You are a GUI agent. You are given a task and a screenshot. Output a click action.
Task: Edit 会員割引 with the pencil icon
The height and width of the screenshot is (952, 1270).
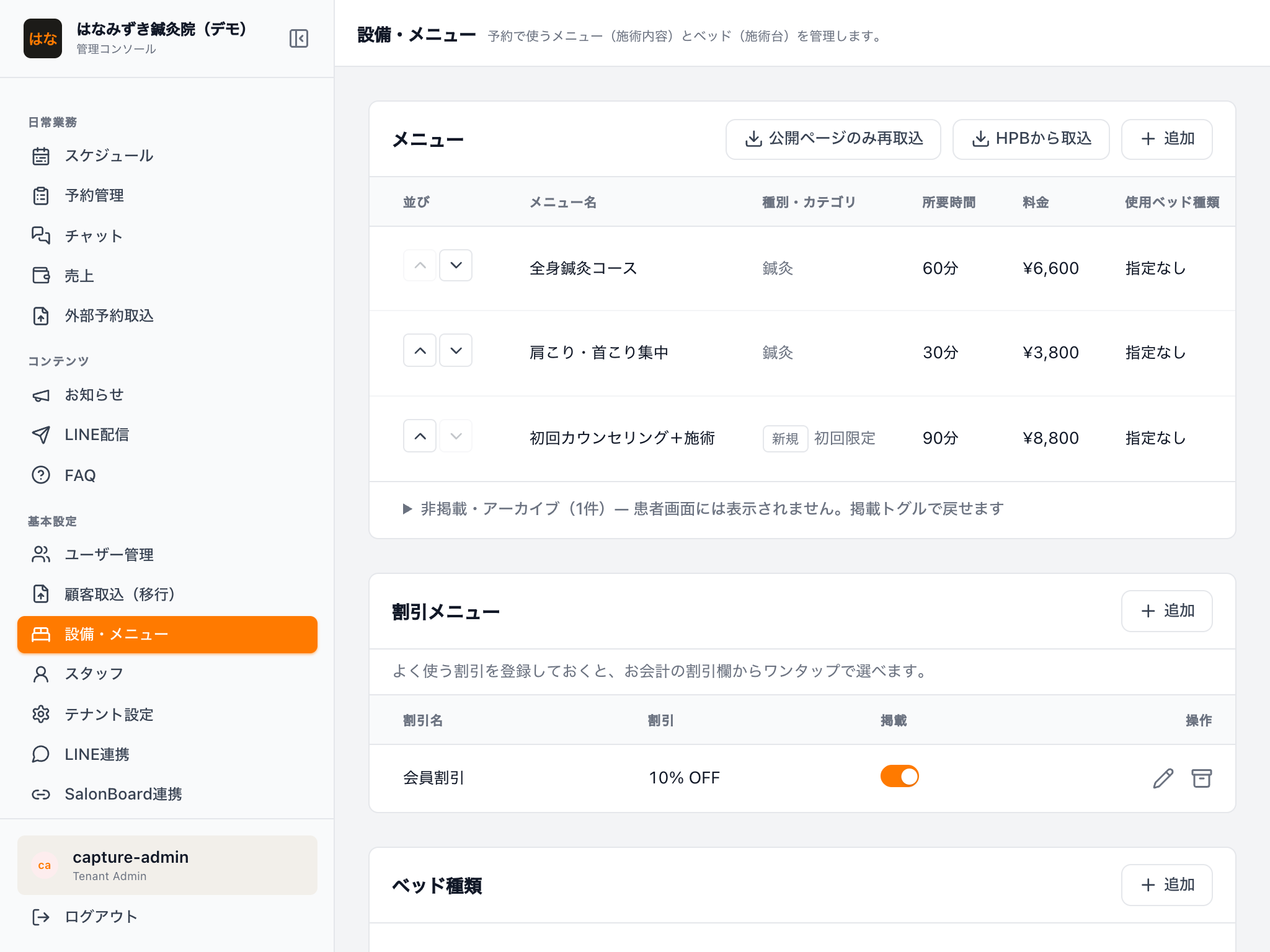click(x=1163, y=778)
